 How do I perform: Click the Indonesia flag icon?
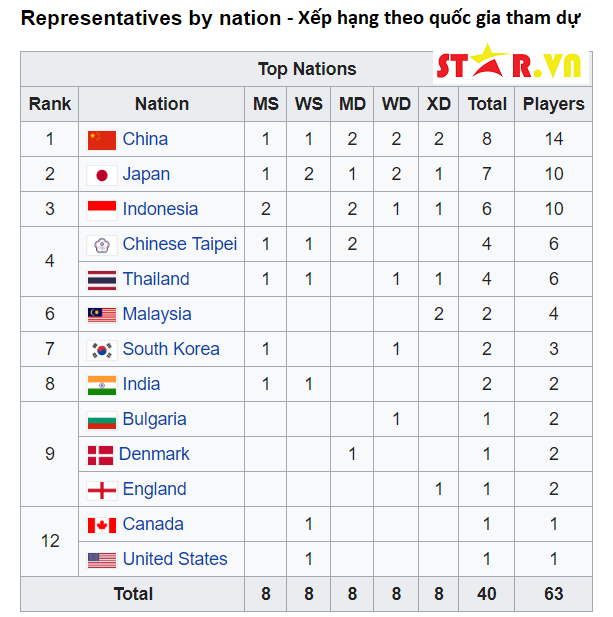tap(101, 210)
